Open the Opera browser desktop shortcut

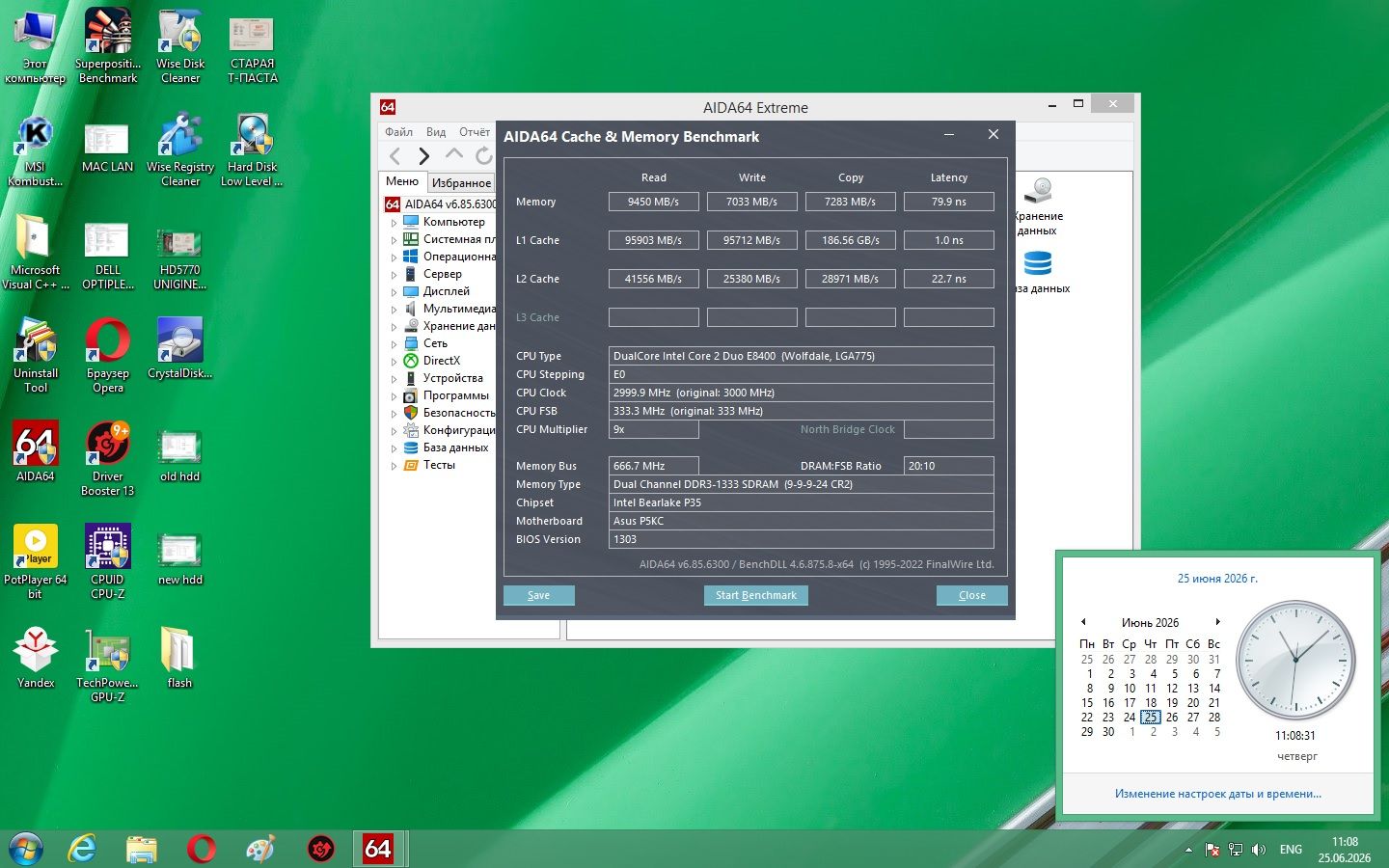click(x=107, y=356)
